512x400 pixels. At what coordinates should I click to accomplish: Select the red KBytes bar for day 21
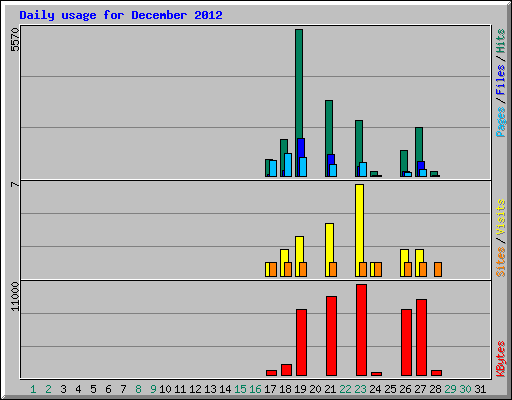pos(331,336)
